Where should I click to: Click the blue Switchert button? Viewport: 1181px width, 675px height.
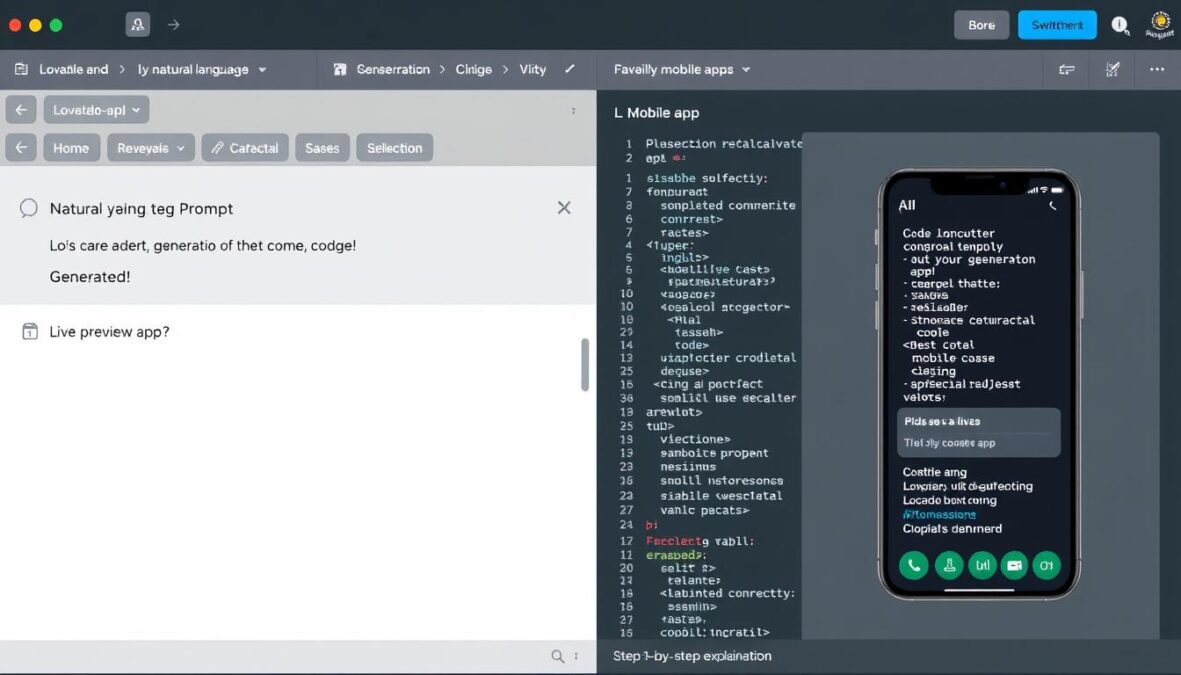[1057, 25]
